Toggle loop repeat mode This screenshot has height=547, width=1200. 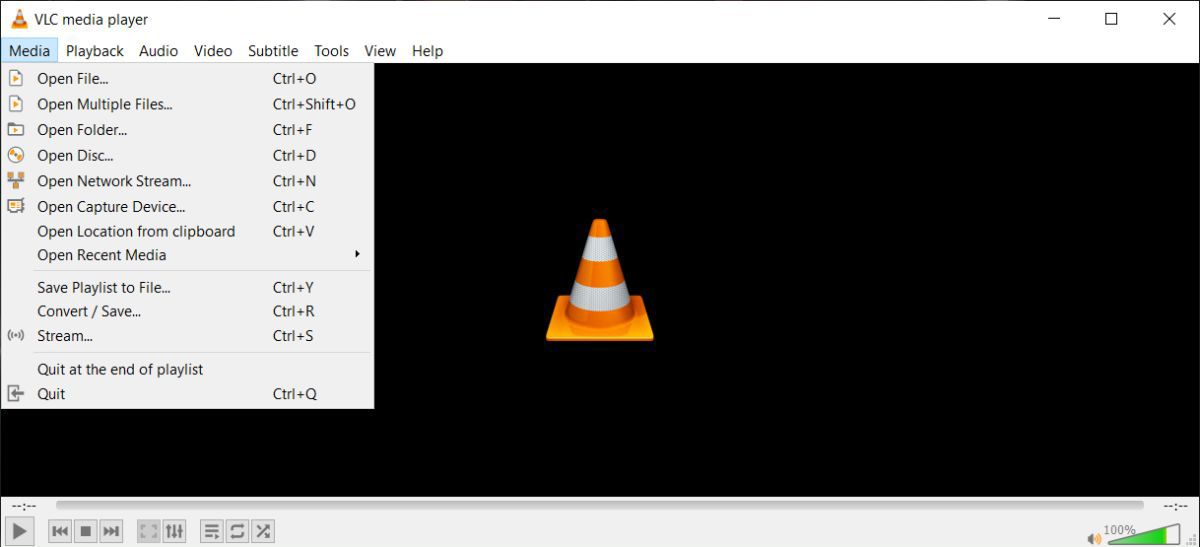tap(237, 531)
